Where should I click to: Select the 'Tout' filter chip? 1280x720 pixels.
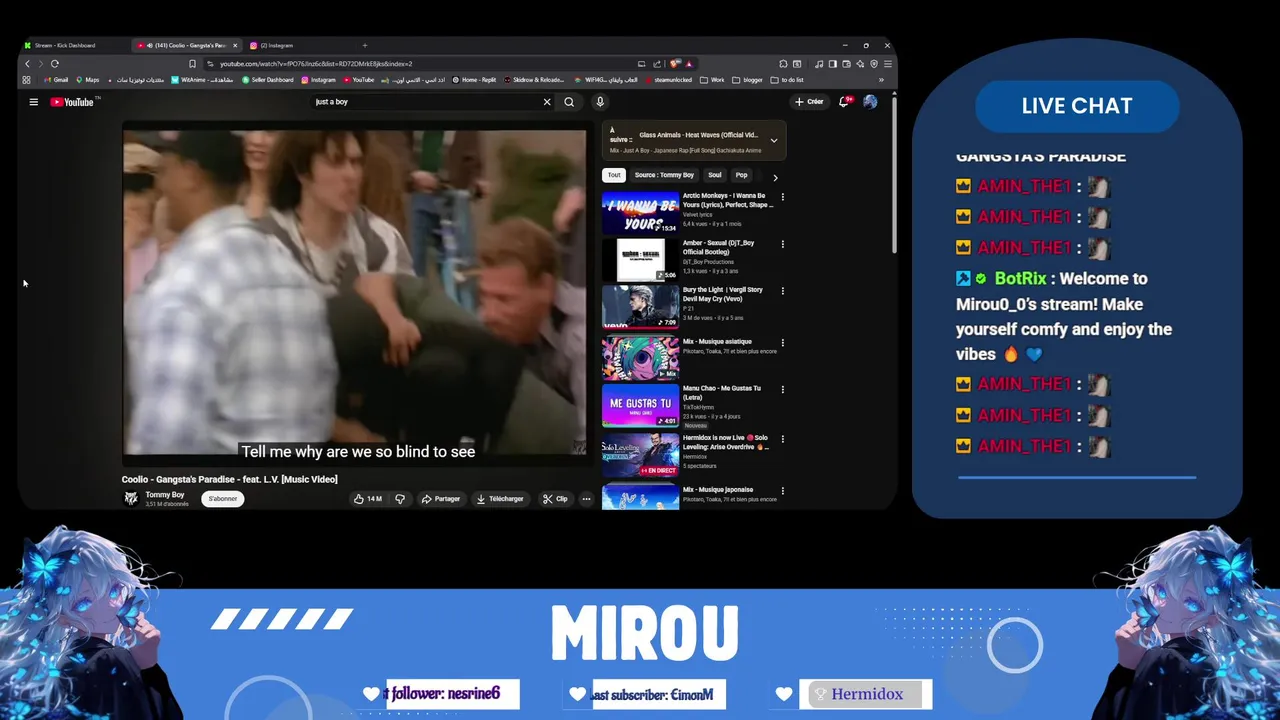tap(614, 175)
